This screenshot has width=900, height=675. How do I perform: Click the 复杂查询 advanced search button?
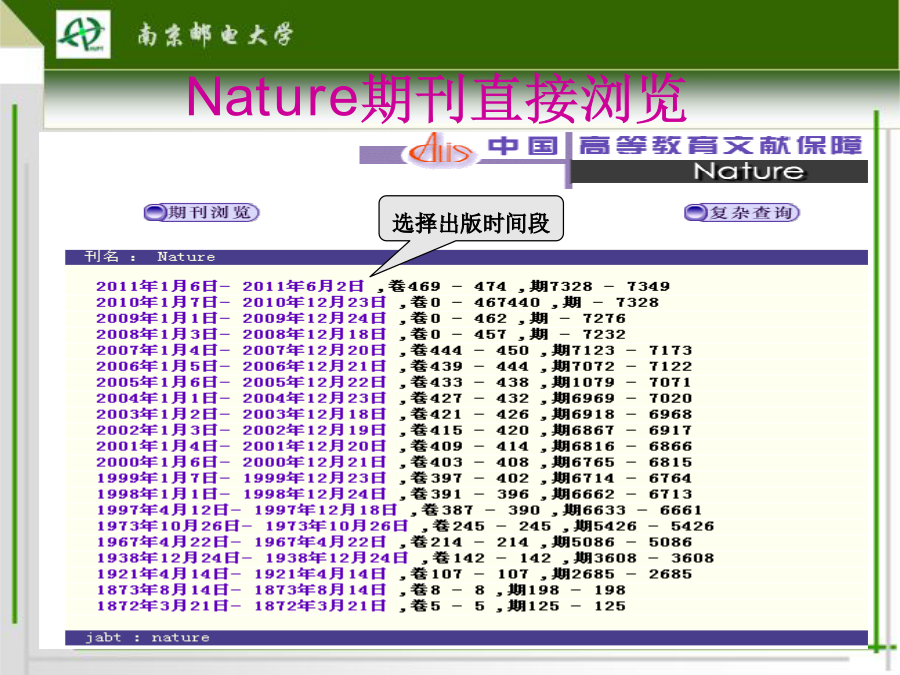pyautogui.click(x=742, y=213)
